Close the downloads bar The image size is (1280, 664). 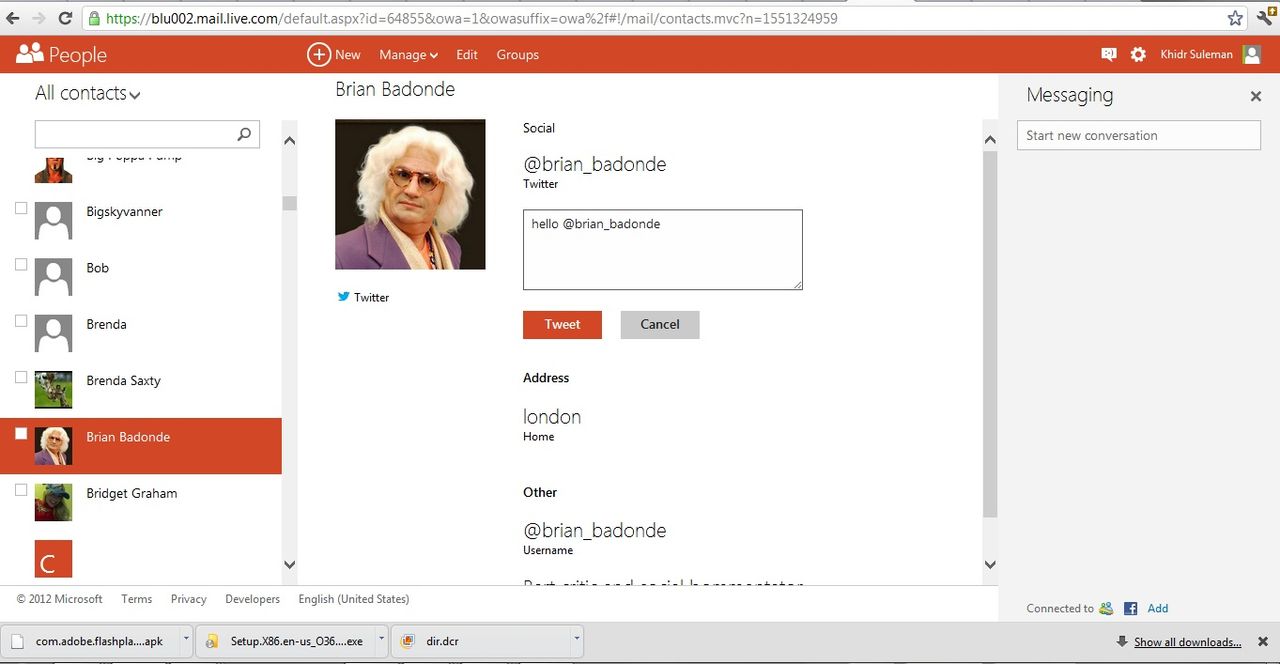click(x=1262, y=642)
